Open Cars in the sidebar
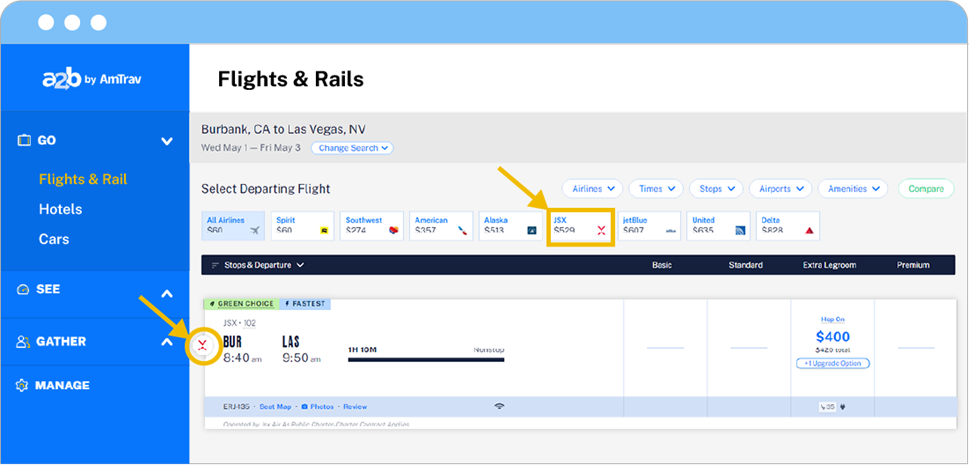This screenshot has height=465, width=975. [53, 239]
